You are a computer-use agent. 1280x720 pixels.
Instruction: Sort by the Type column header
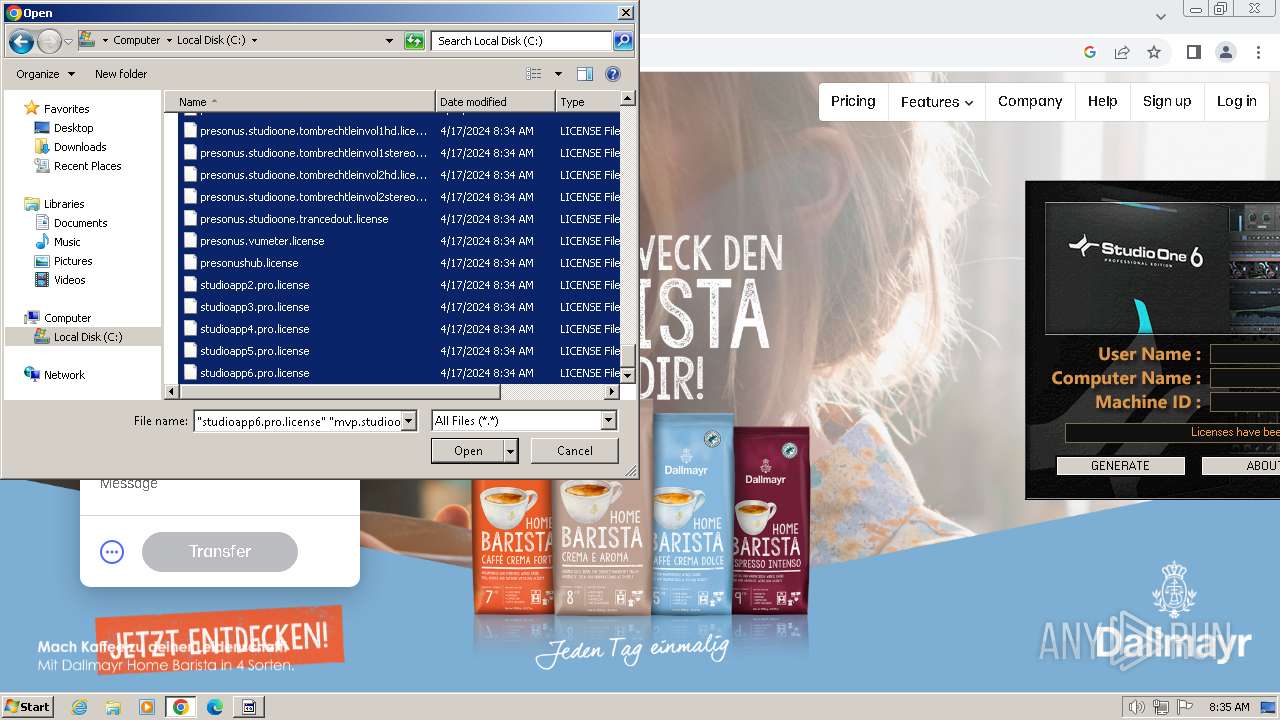click(587, 102)
